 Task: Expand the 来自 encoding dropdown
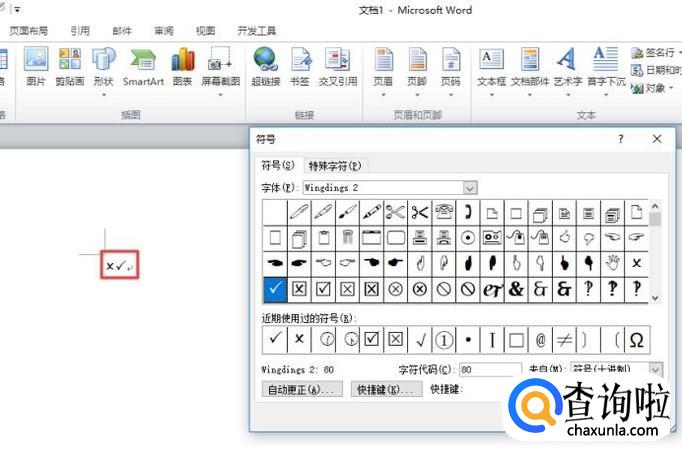pos(655,370)
